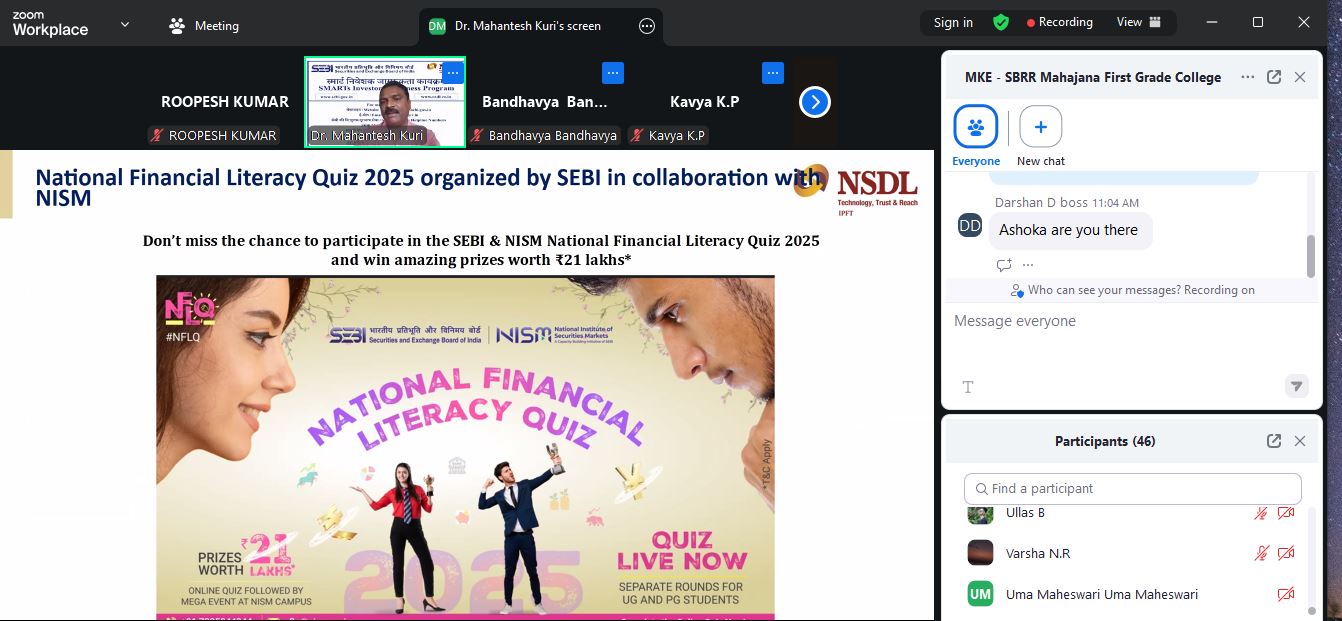
Task: Open the View layout dropdown
Action: click(x=1138, y=22)
